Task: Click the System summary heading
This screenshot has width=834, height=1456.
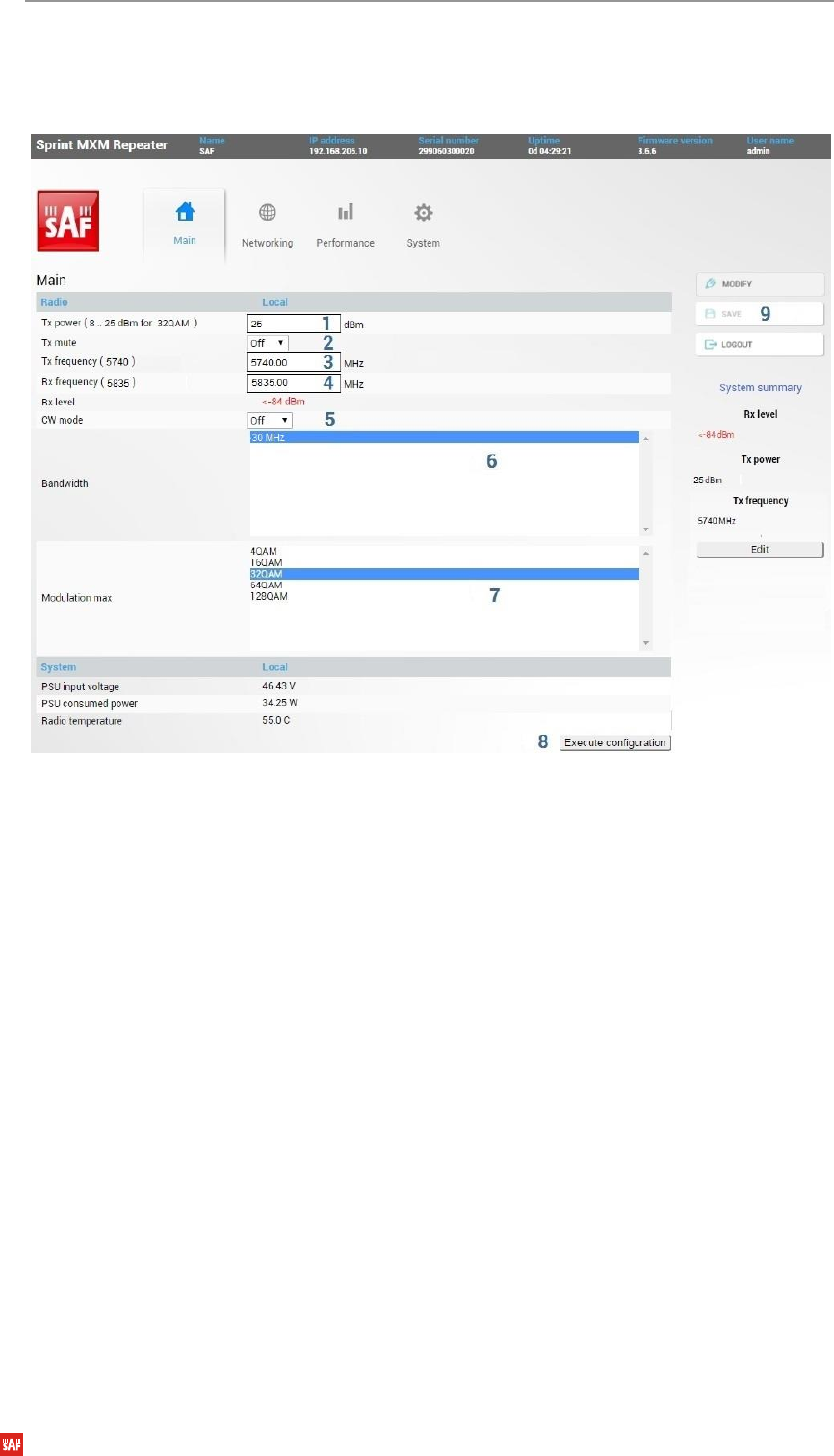Action: tap(761, 387)
